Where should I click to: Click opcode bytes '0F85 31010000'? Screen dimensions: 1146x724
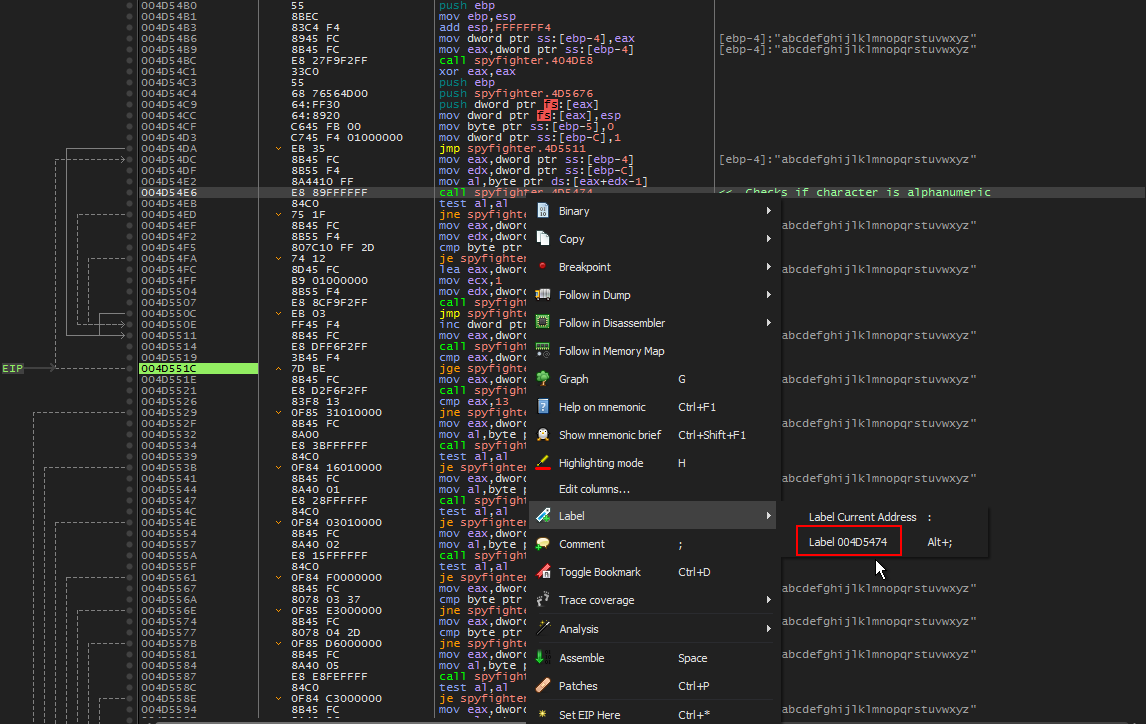336,412
